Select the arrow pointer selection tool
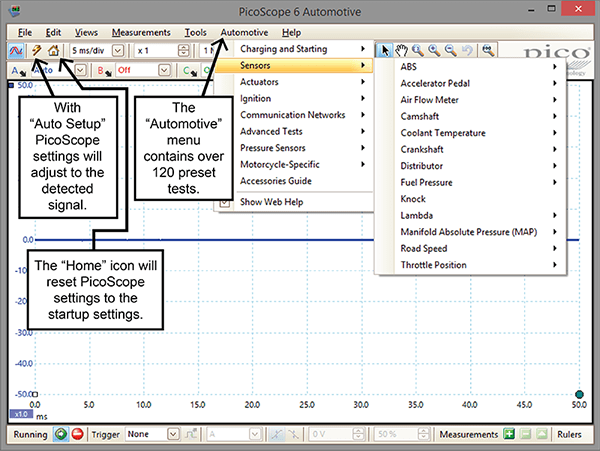600x451 pixels. (x=385, y=50)
